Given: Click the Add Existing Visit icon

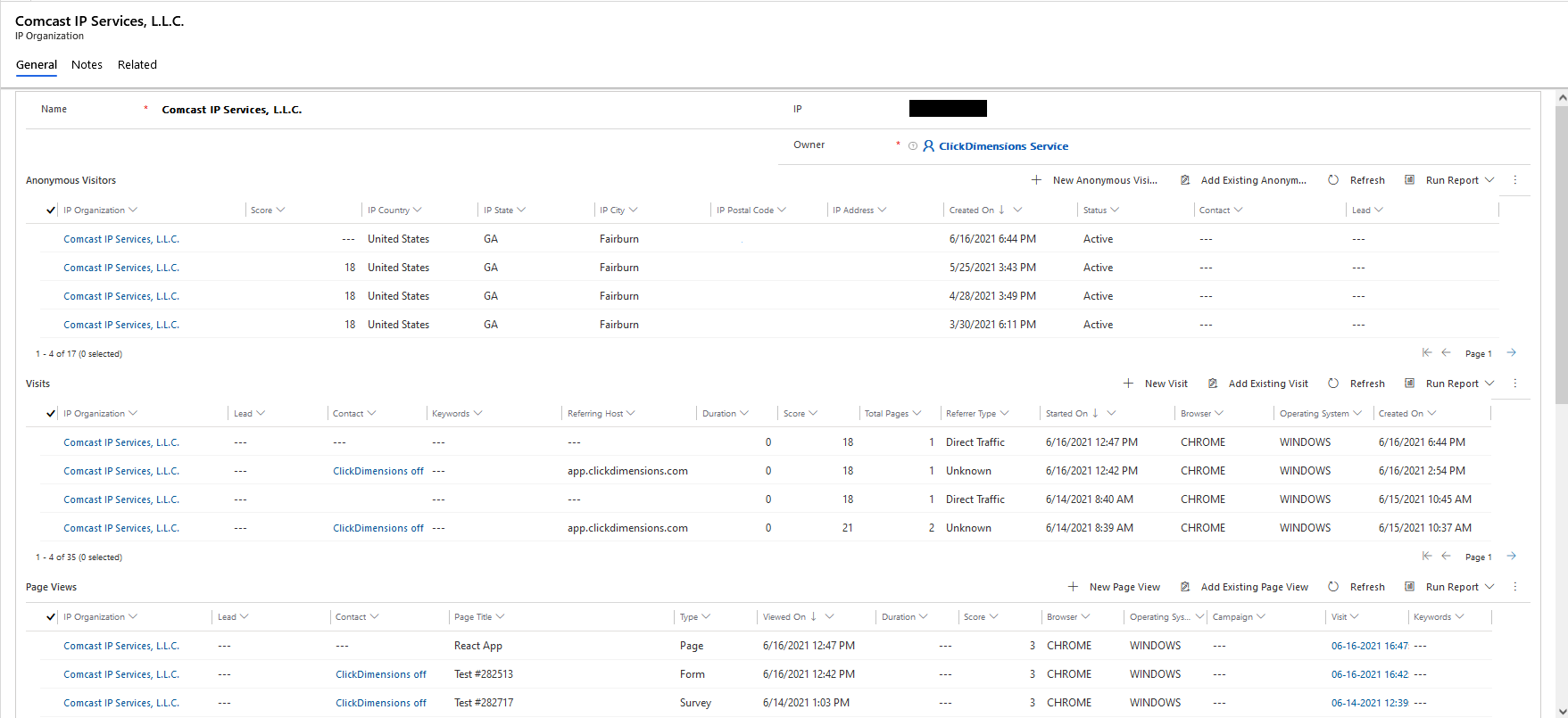Looking at the screenshot, I should (1213, 384).
